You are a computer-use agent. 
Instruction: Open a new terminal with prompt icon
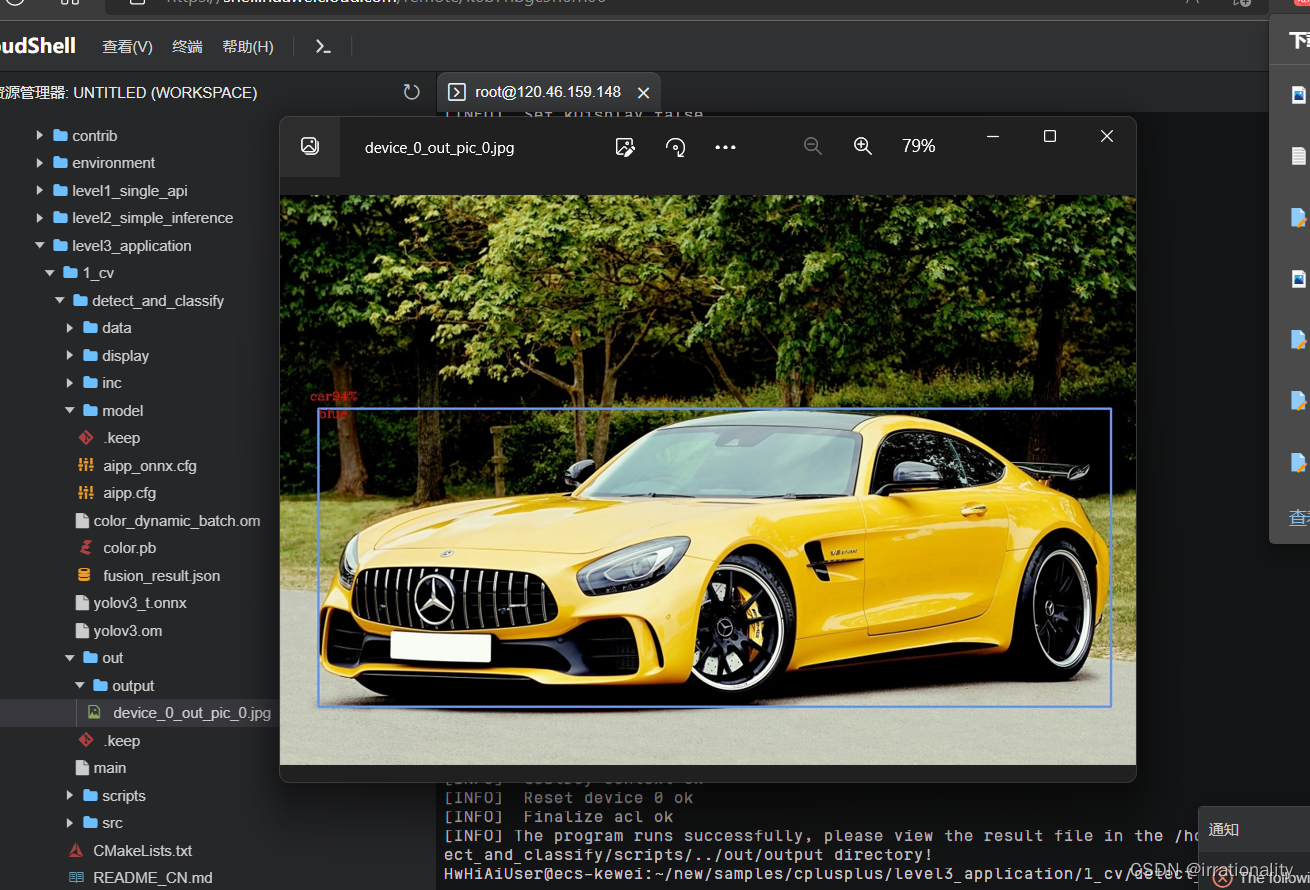point(323,46)
